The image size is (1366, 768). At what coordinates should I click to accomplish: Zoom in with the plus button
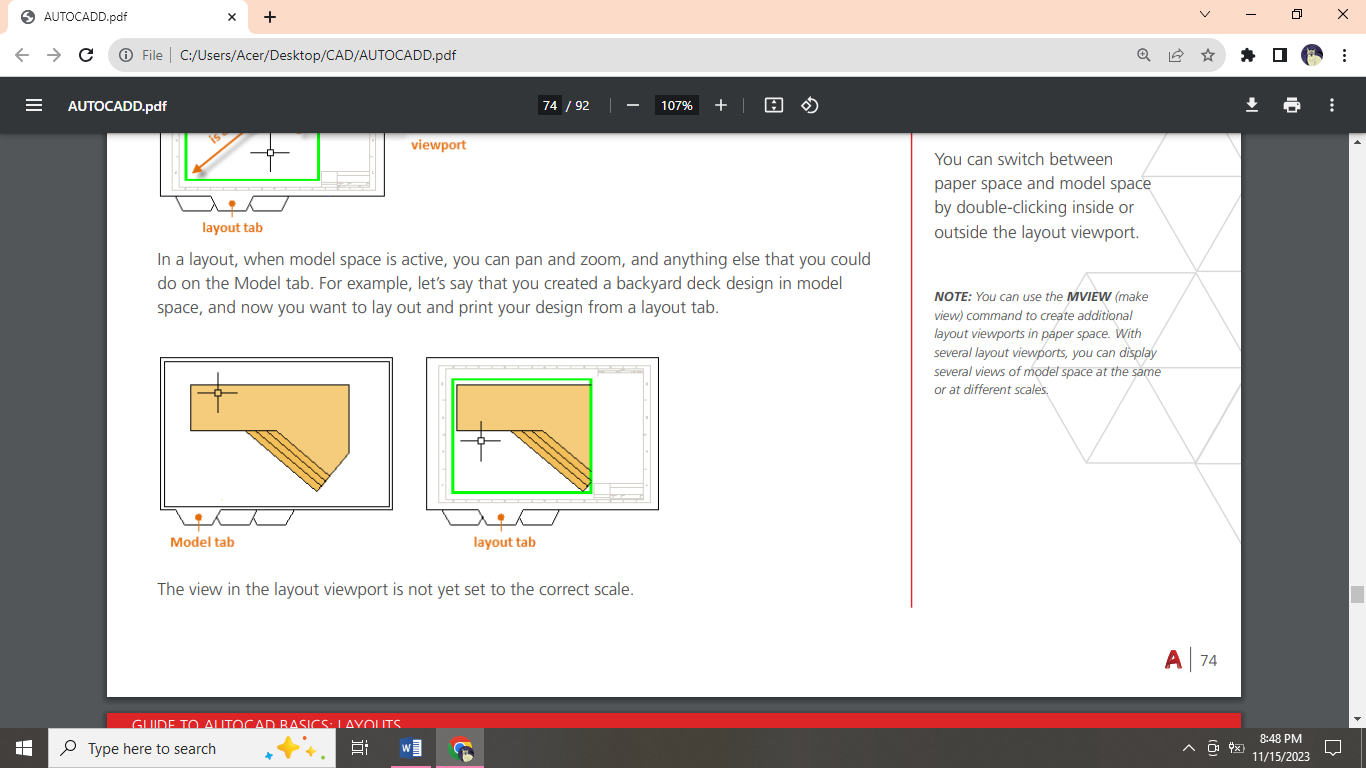(721, 105)
